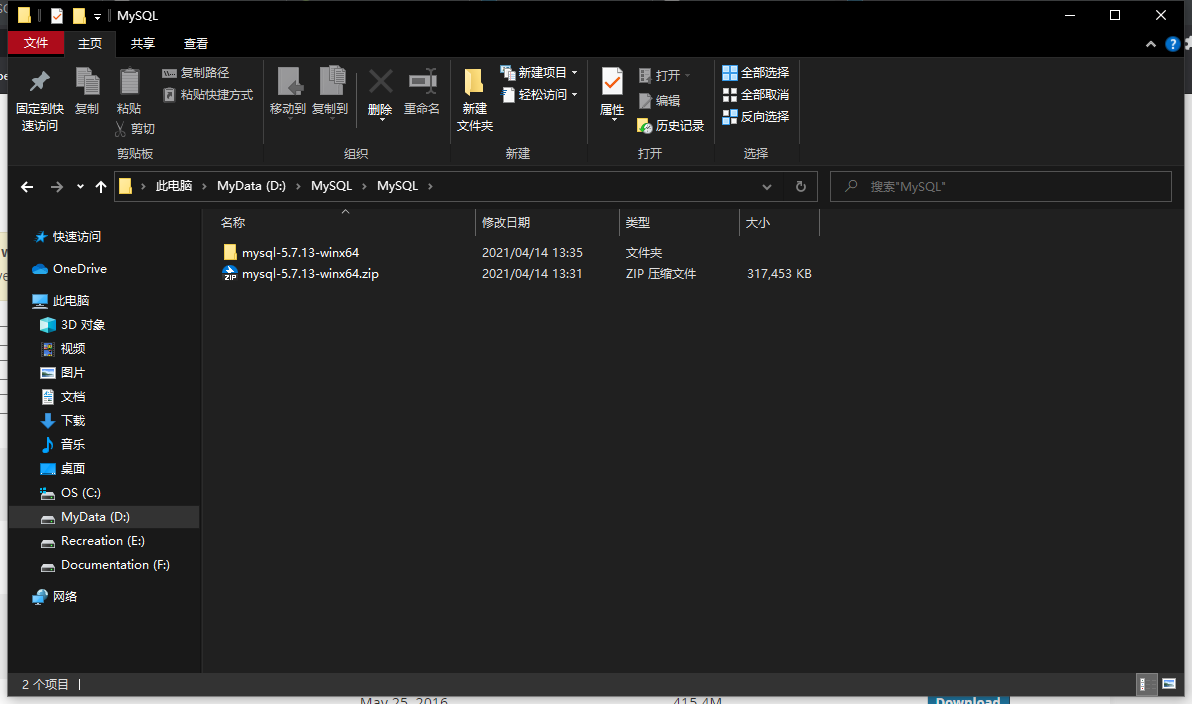Click Copy path (复制路径)

[x=195, y=72]
